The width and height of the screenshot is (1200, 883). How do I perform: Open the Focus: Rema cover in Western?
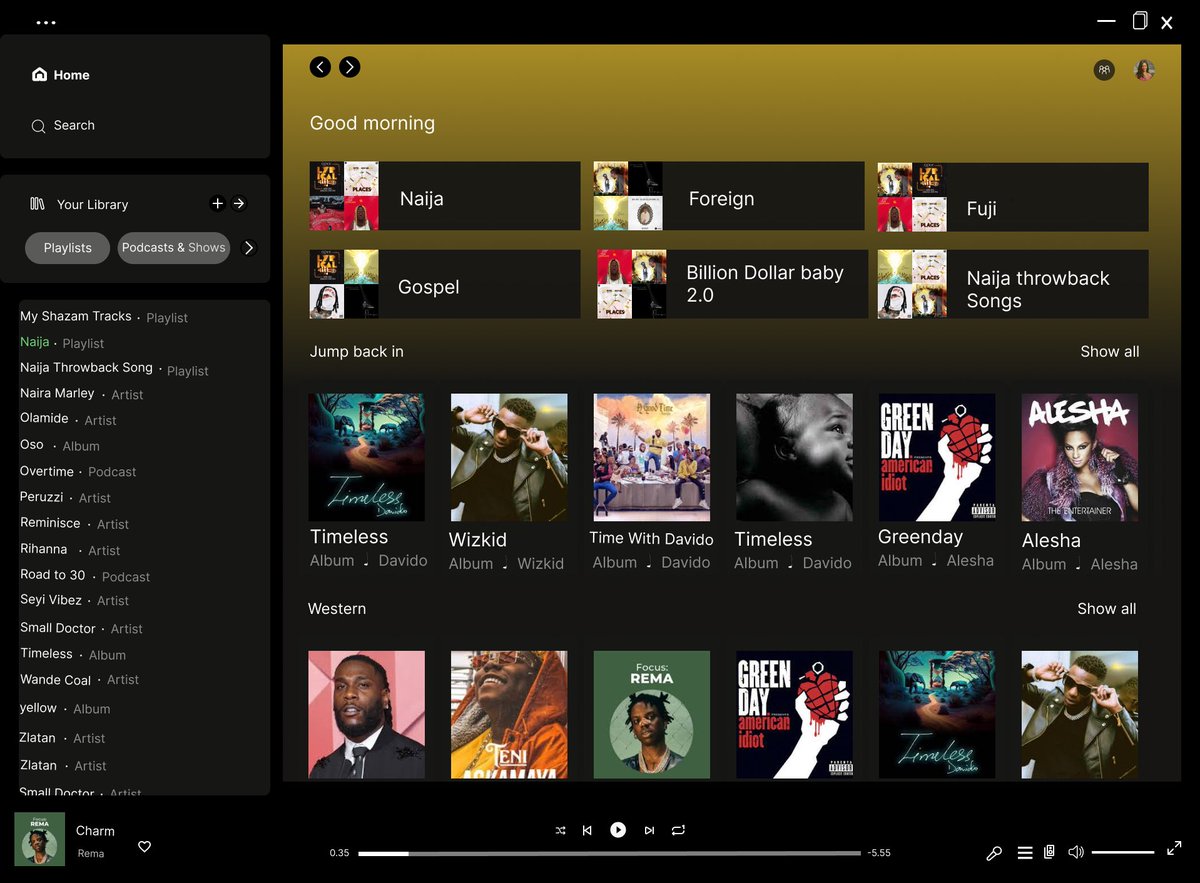(652, 715)
